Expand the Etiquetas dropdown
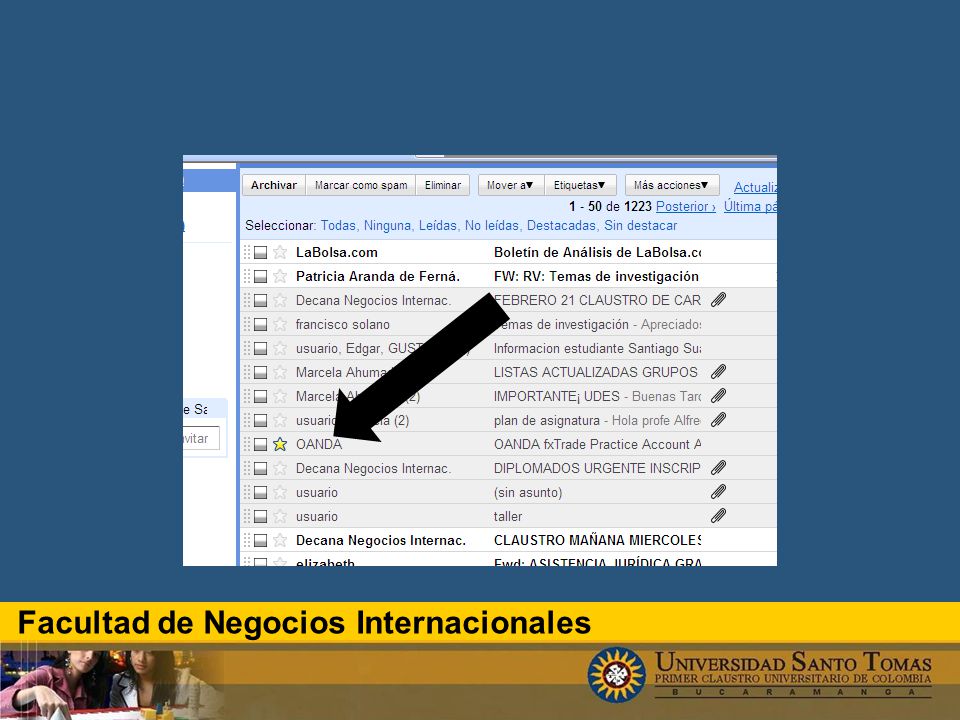 580,185
